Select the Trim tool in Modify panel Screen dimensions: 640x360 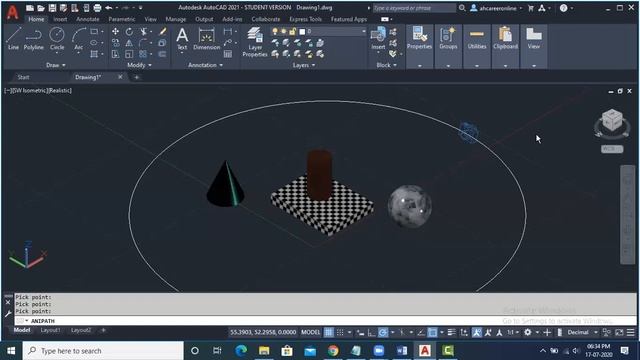[x=143, y=31]
